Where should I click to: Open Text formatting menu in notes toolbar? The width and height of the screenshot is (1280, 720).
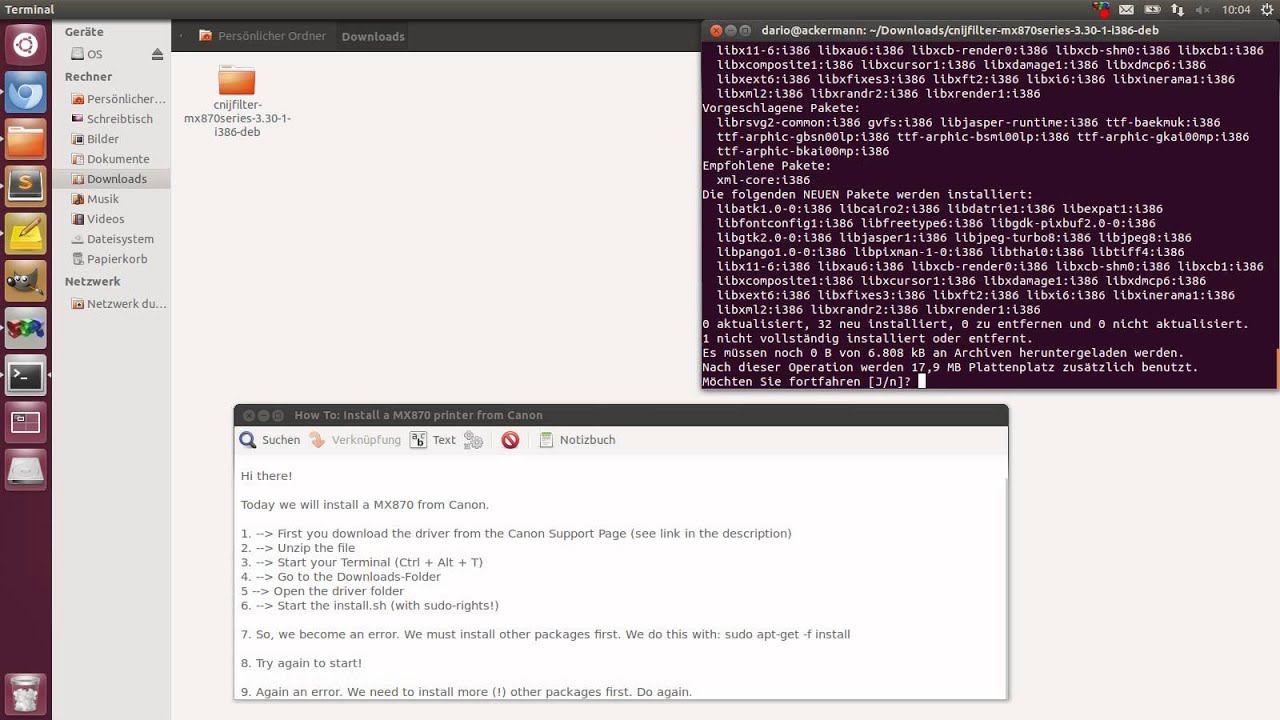pyautogui.click(x=433, y=440)
